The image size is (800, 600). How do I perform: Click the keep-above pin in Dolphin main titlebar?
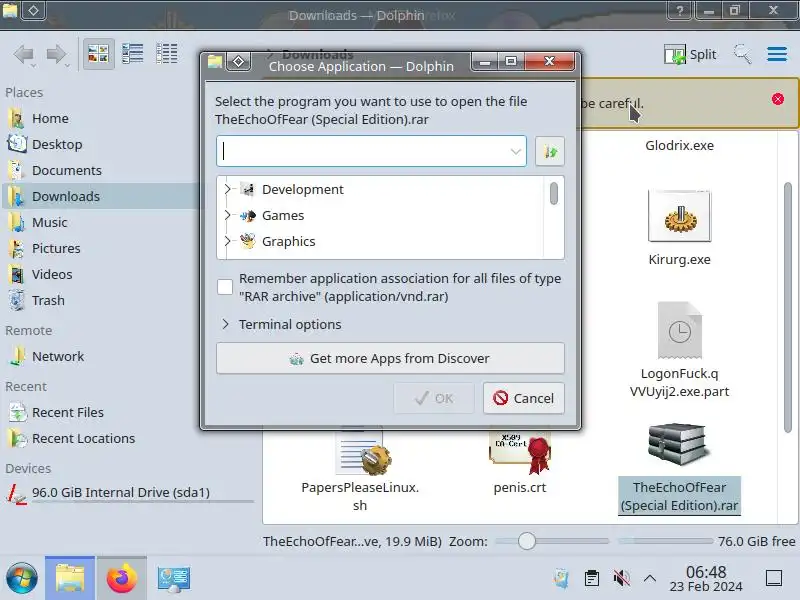[x=33, y=10]
